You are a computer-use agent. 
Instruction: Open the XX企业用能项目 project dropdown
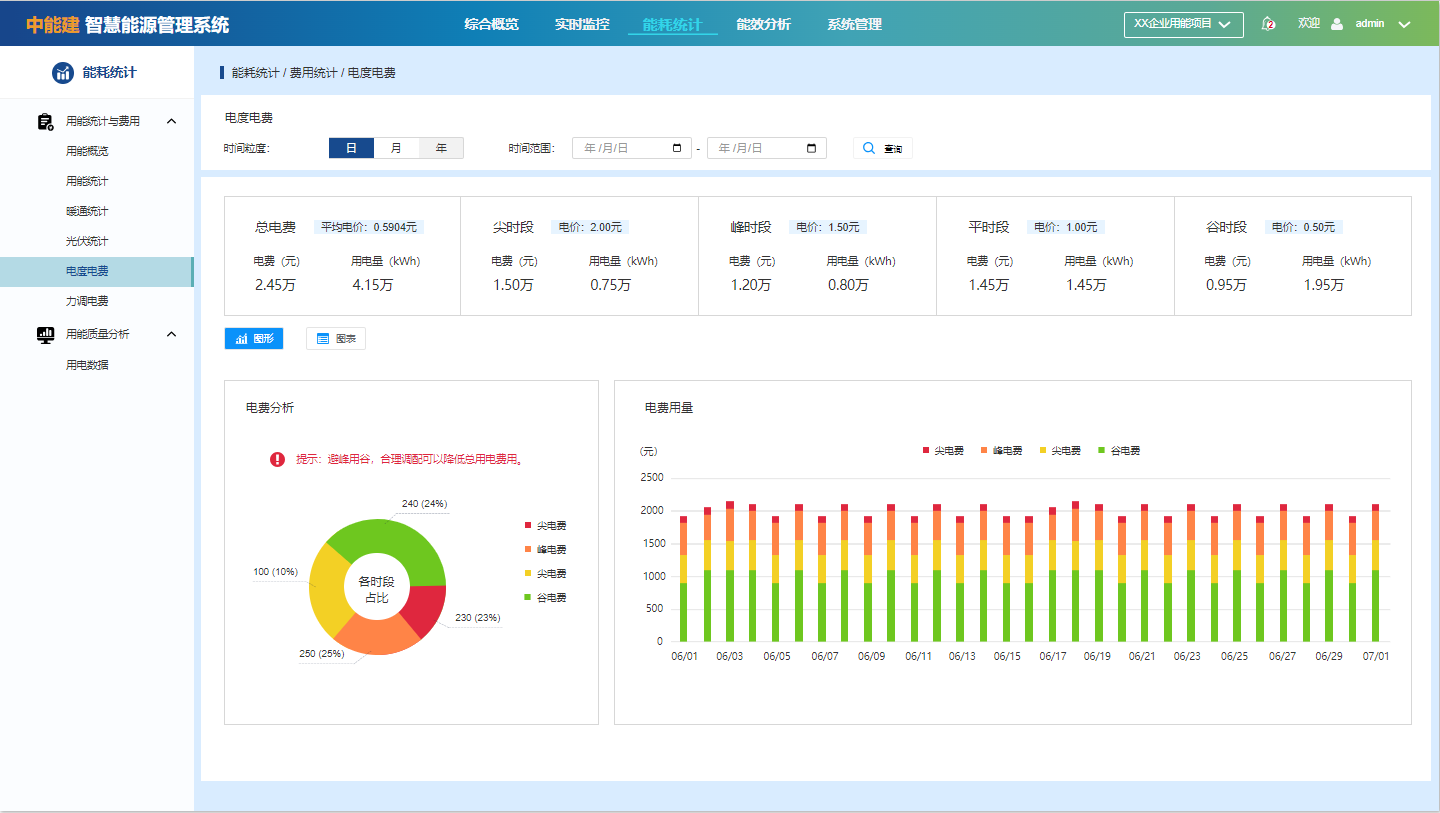point(1183,24)
